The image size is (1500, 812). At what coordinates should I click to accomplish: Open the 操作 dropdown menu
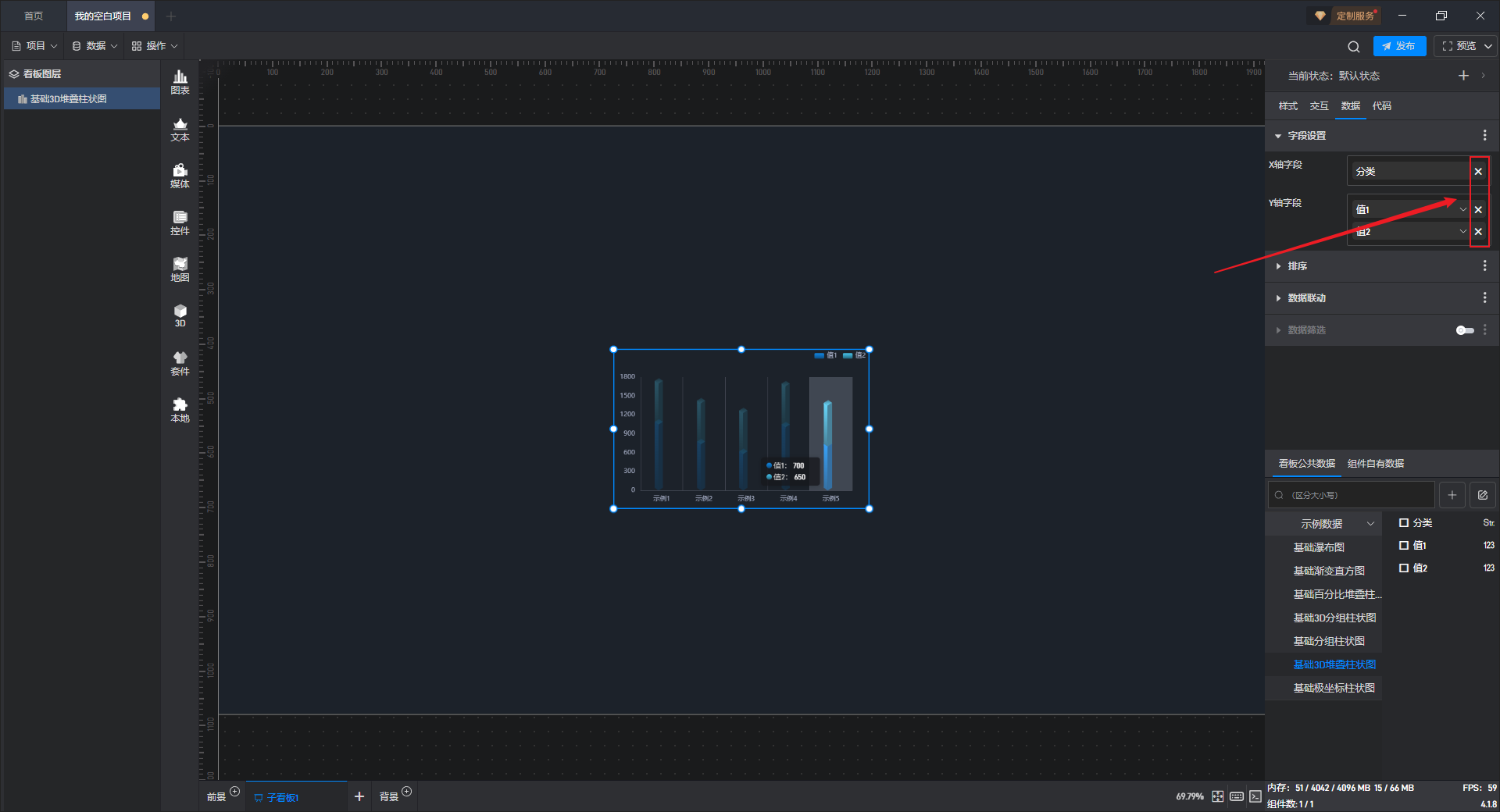point(155,46)
